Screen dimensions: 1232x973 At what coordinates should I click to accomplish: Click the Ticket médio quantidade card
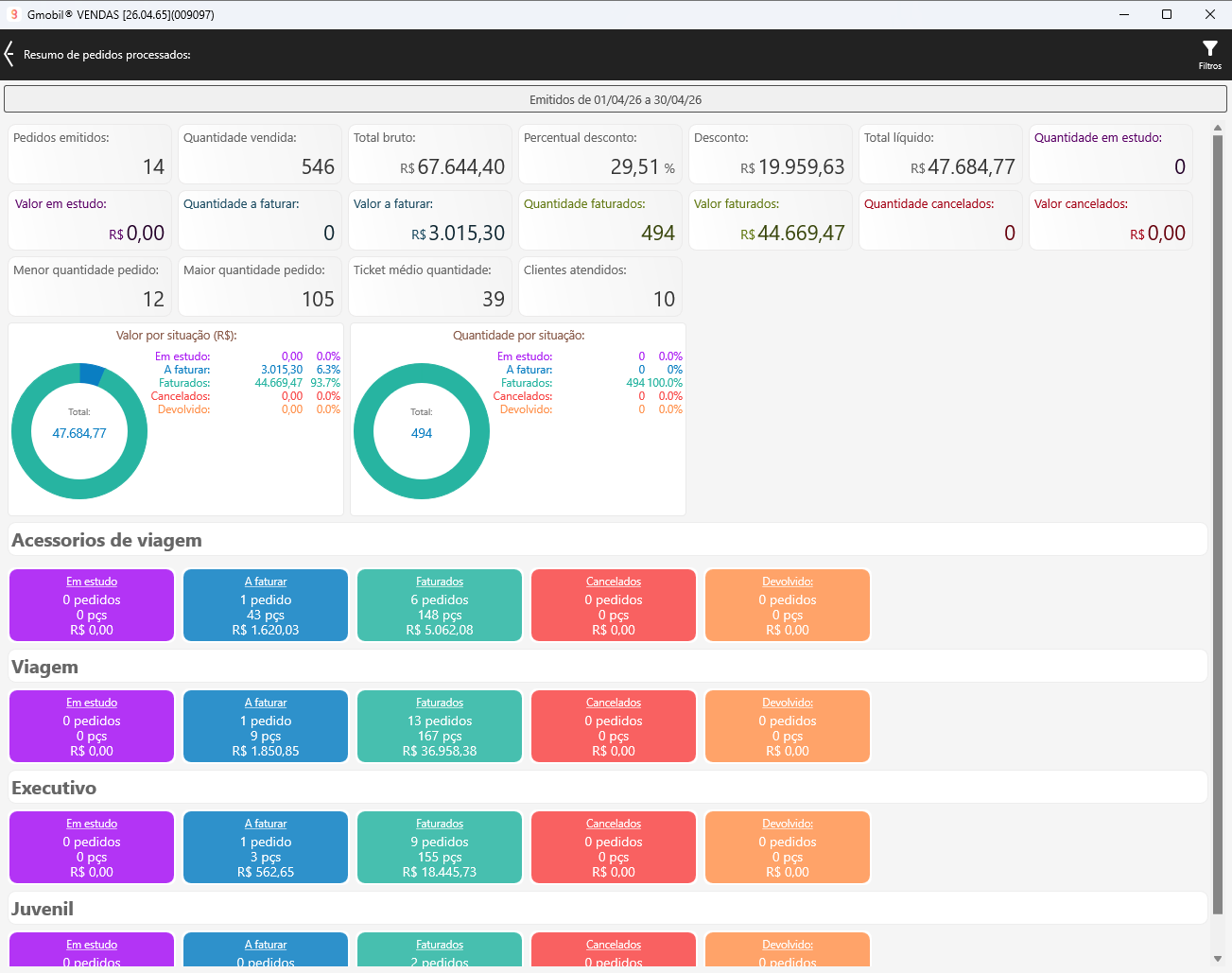(430, 287)
